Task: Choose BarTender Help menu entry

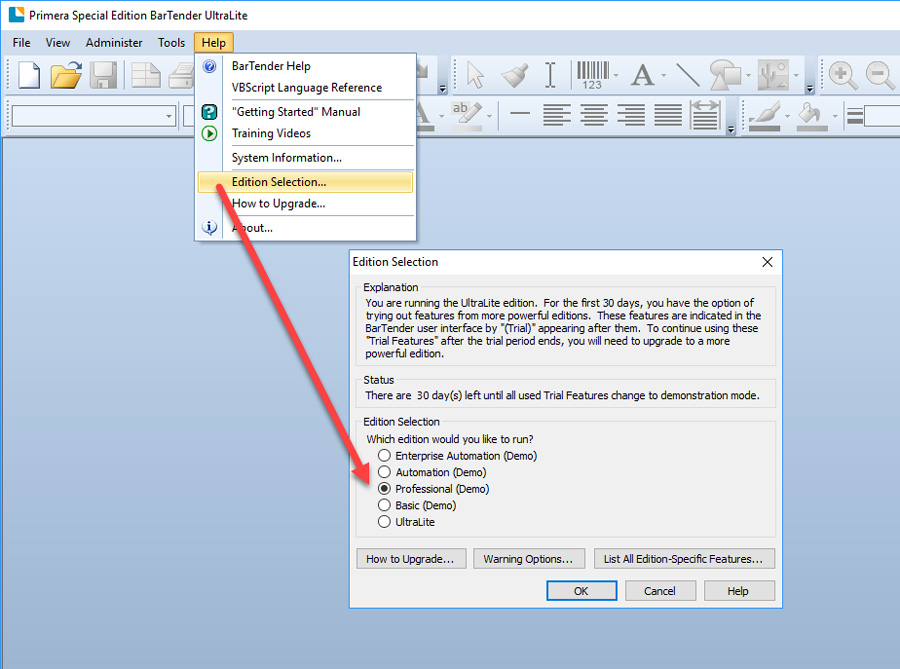Action: click(305, 66)
